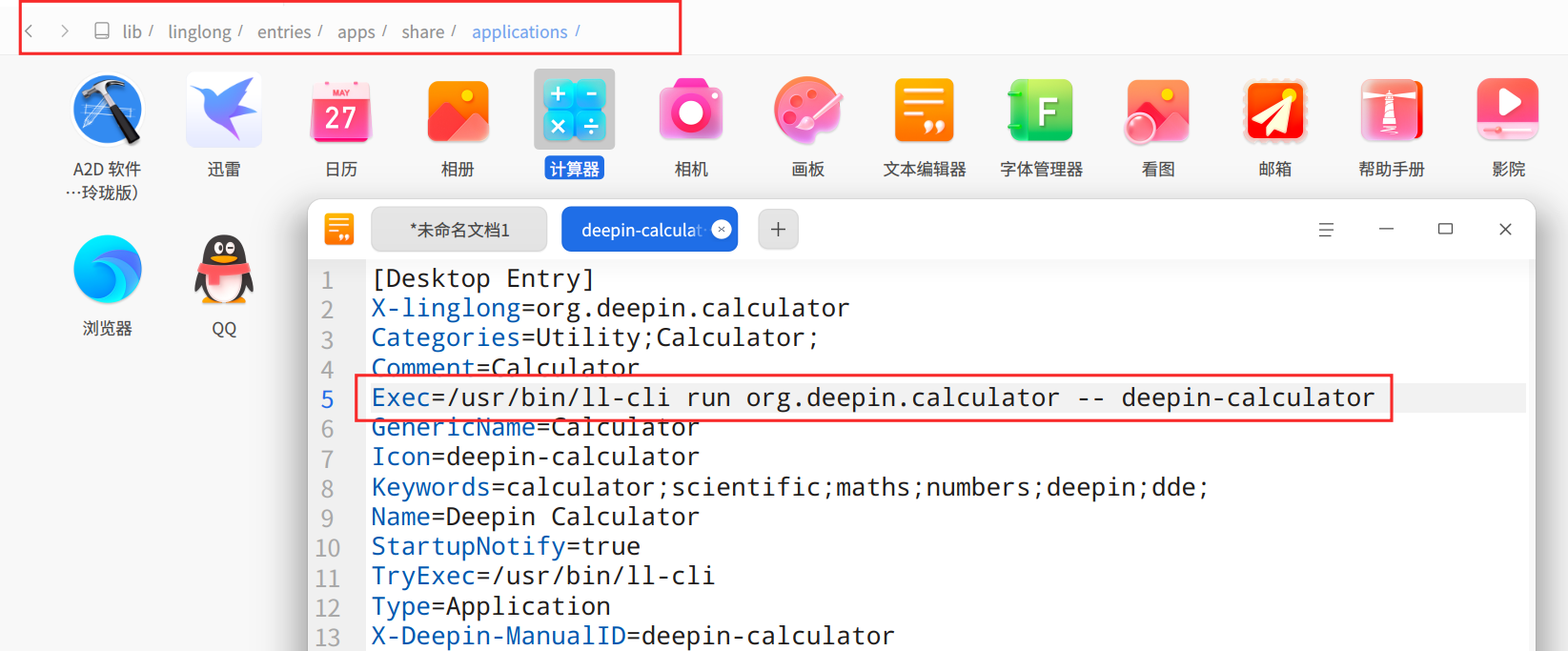
Task: Open the 浏览器 browser app icon
Action: (107, 270)
